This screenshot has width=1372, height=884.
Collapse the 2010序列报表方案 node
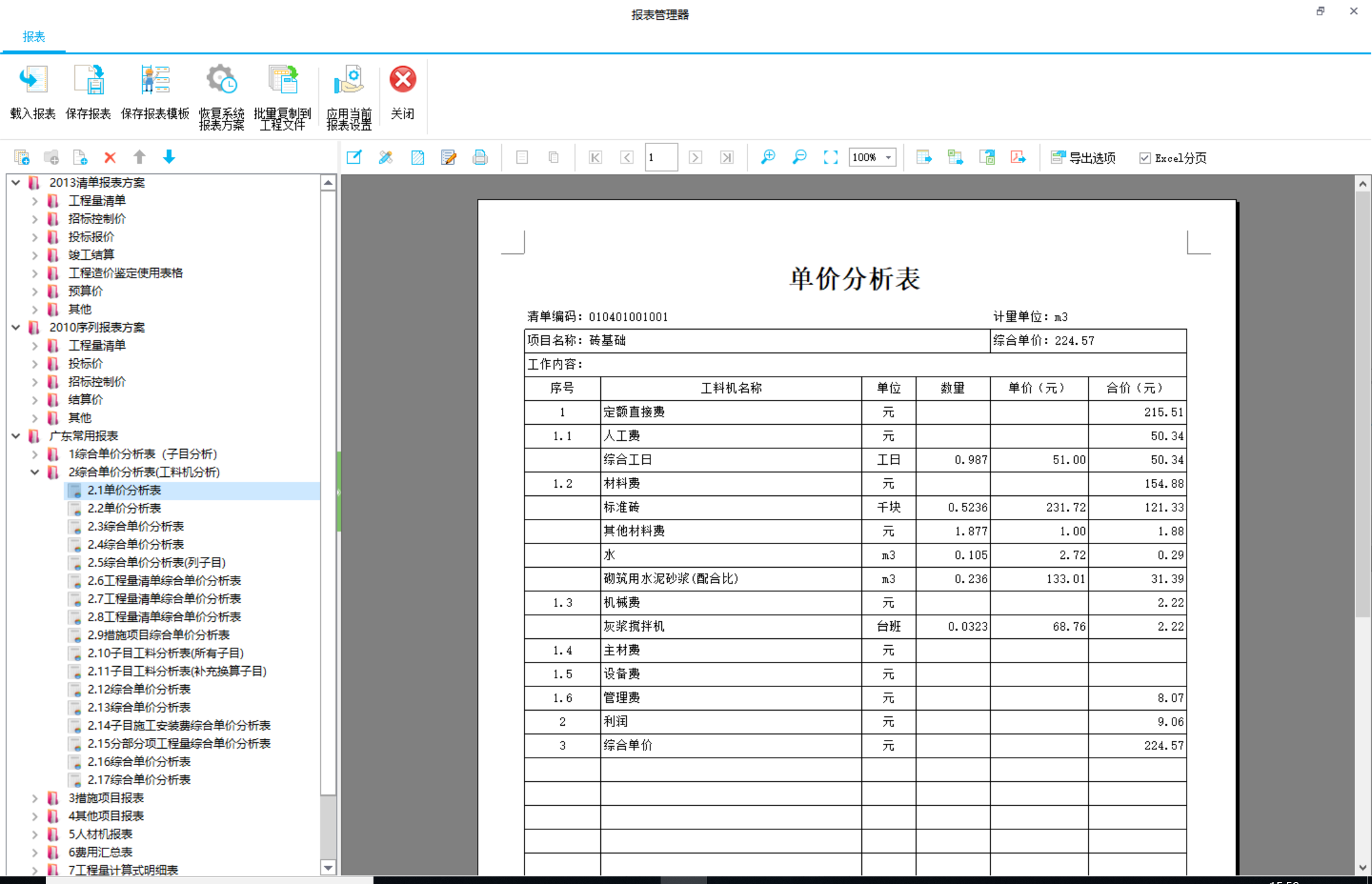coord(16,327)
